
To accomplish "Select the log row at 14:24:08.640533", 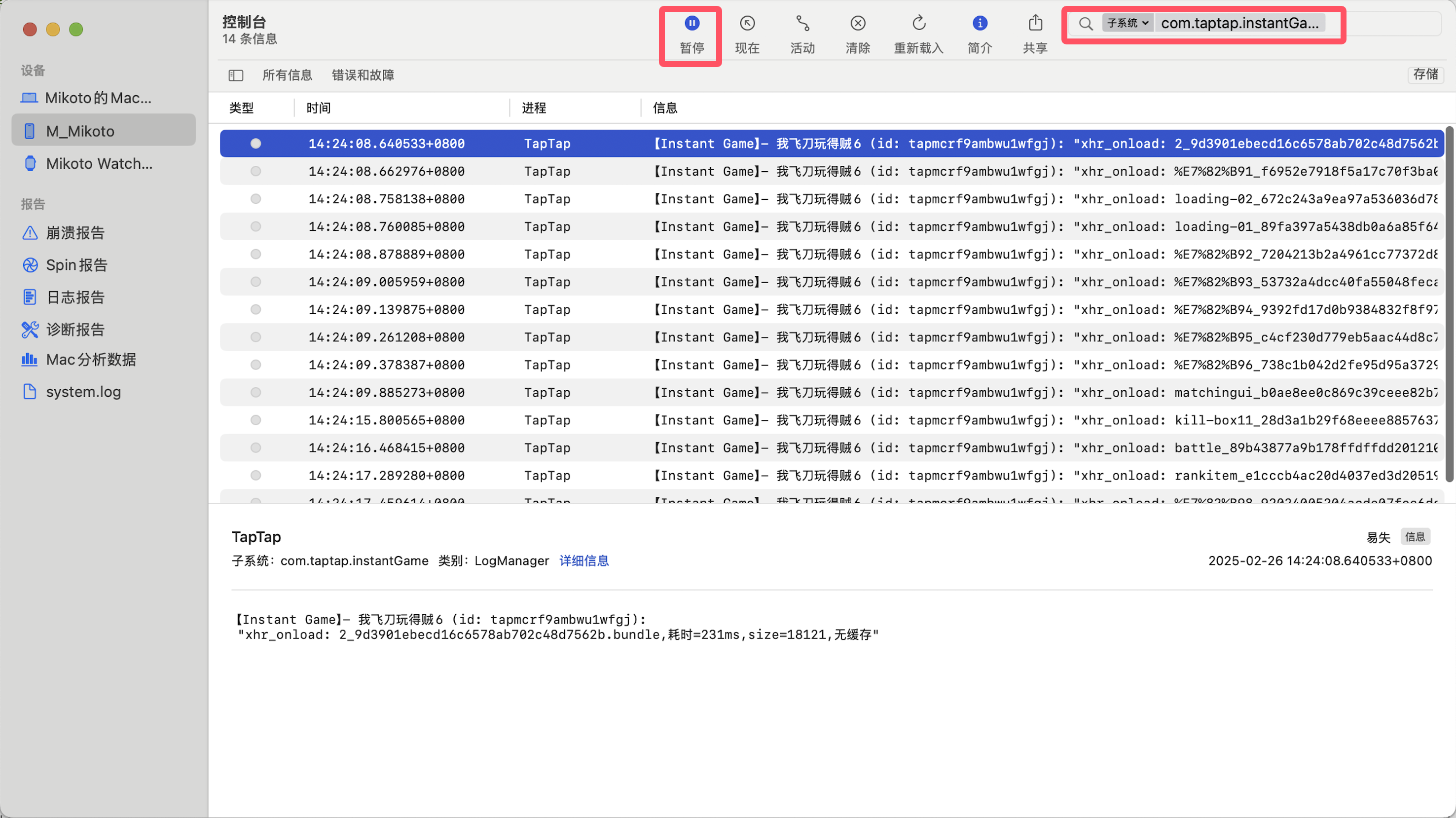I will [x=832, y=144].
